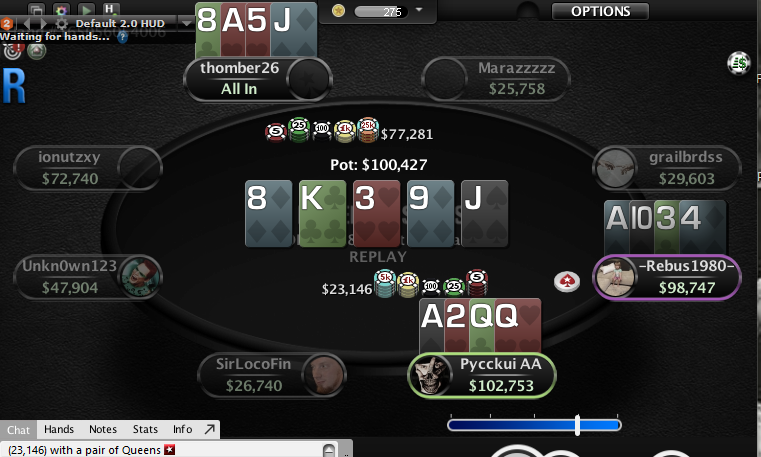
Task: Click the OPTIONS button
Action: point(600,11)
